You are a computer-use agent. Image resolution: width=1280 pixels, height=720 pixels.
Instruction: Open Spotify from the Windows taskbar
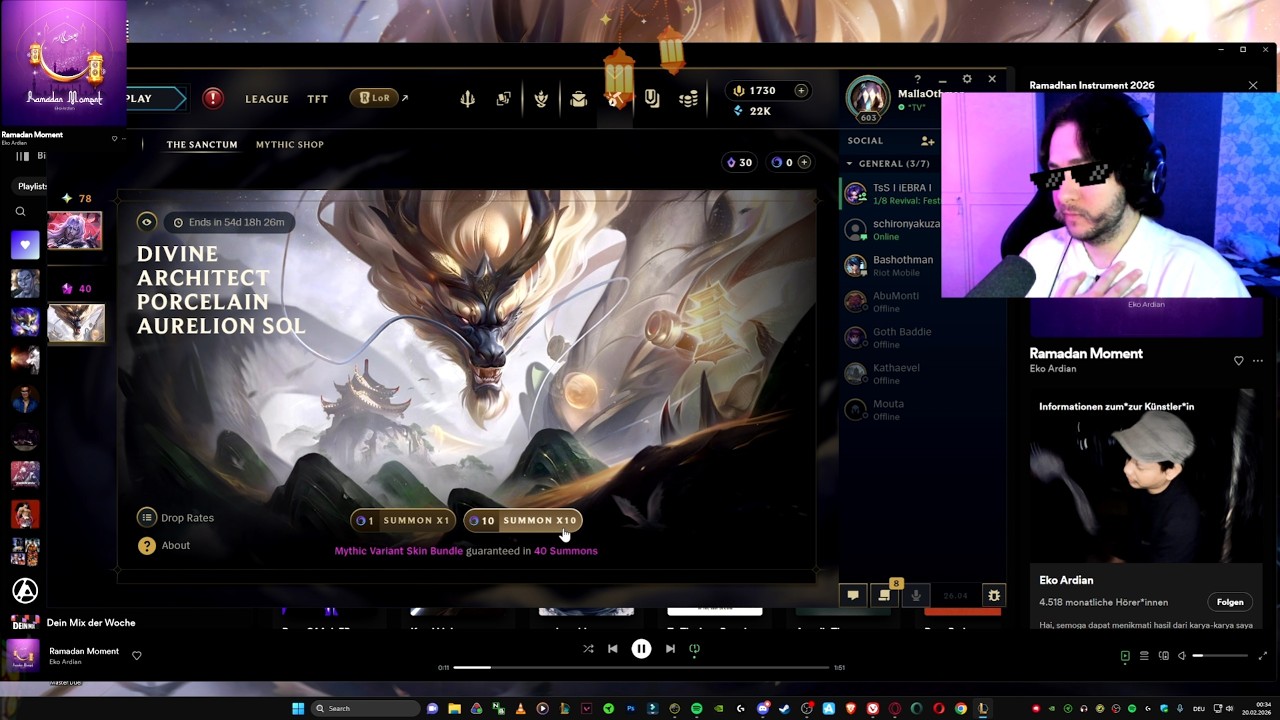(x=697, y=708)
